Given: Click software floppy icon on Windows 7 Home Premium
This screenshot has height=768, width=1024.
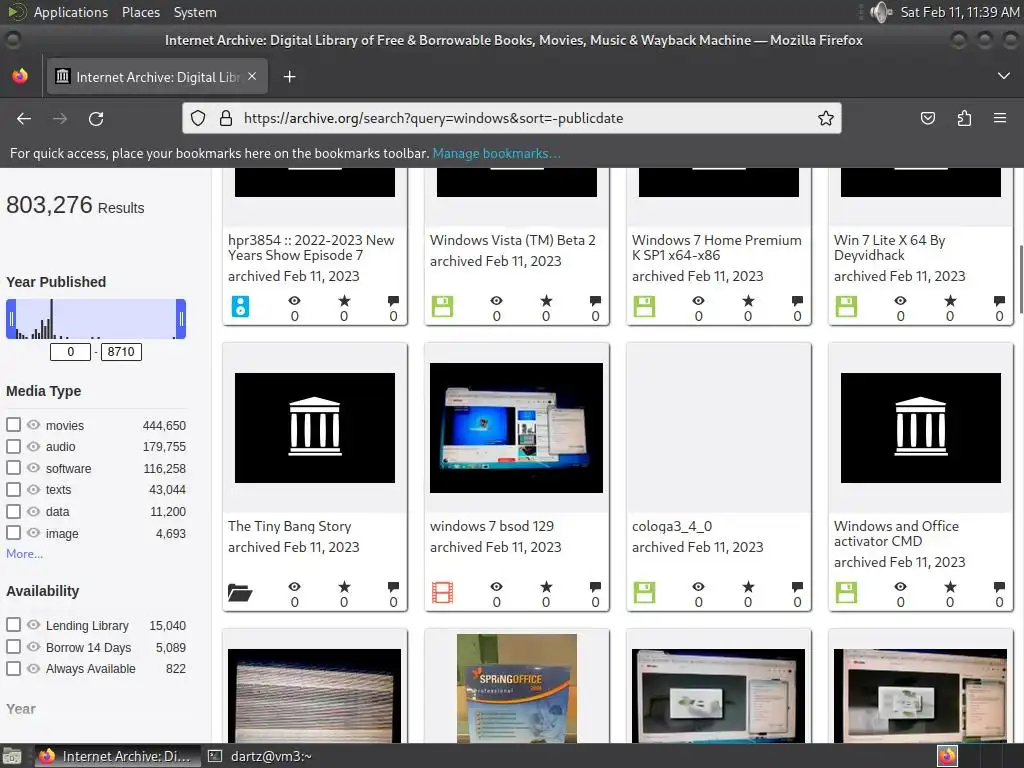Looking at the screenshot, I should 644,306.
